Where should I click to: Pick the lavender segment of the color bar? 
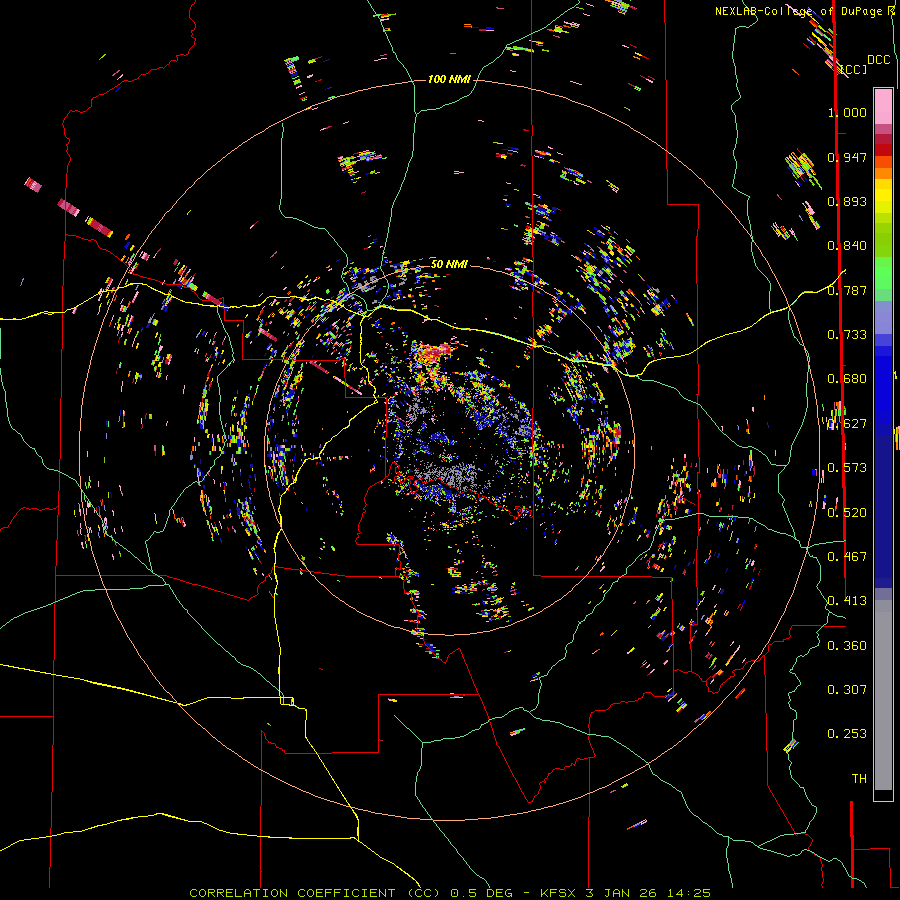pos(883,318)
